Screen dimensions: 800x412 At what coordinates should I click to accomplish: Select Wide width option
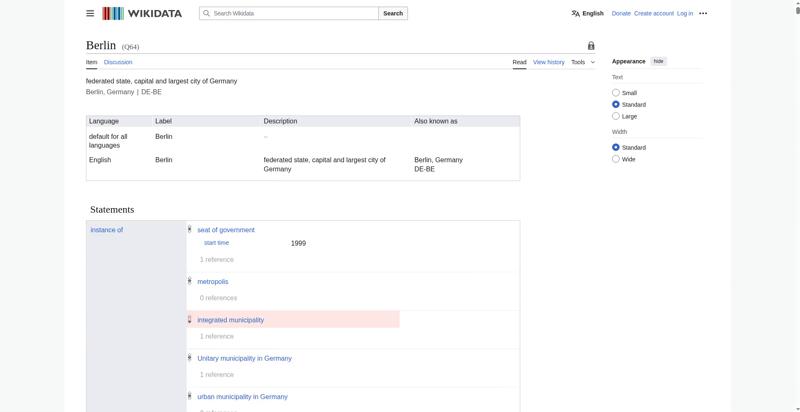pos(616,159)
